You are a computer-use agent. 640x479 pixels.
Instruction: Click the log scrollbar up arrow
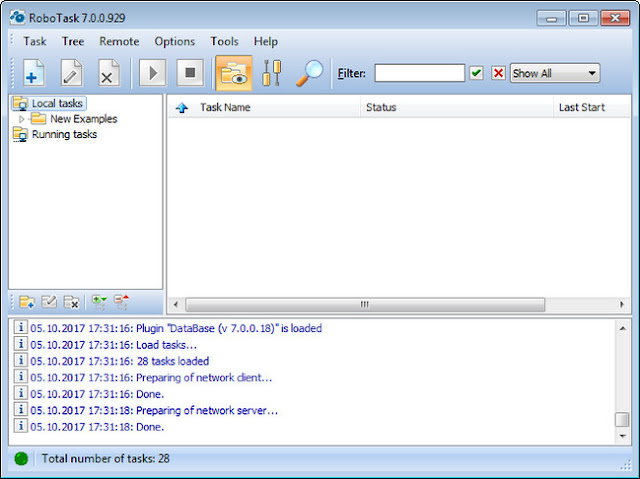pyautogui.click(x=622, y=328)
